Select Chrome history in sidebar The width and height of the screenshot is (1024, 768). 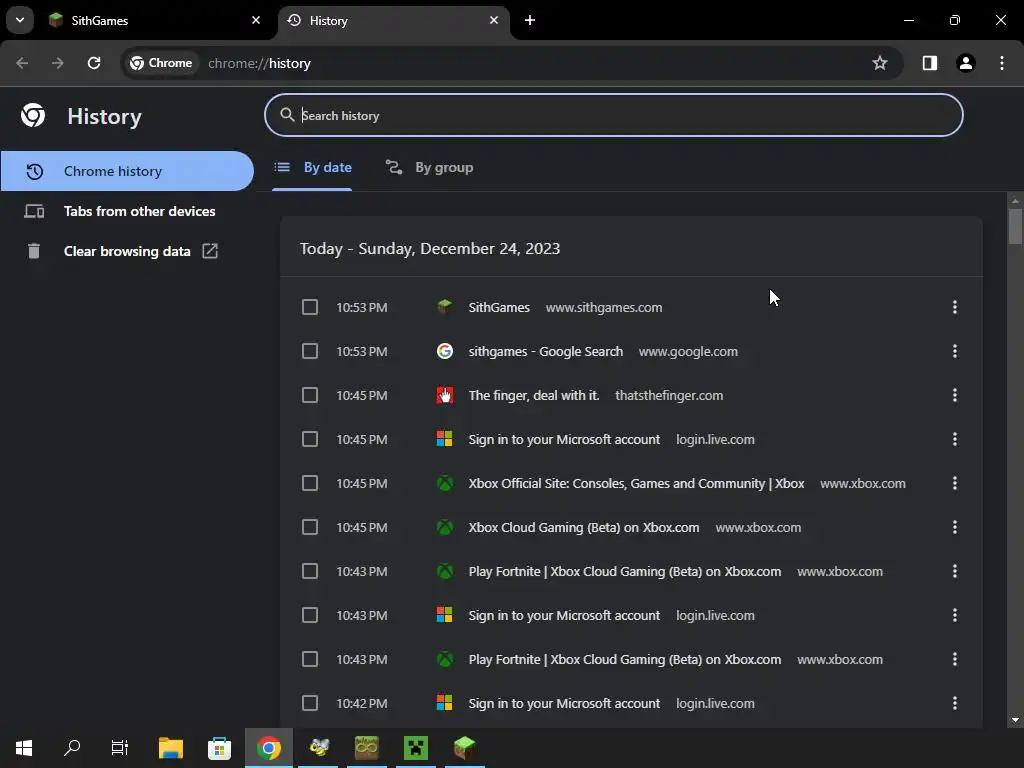point(127,171)
